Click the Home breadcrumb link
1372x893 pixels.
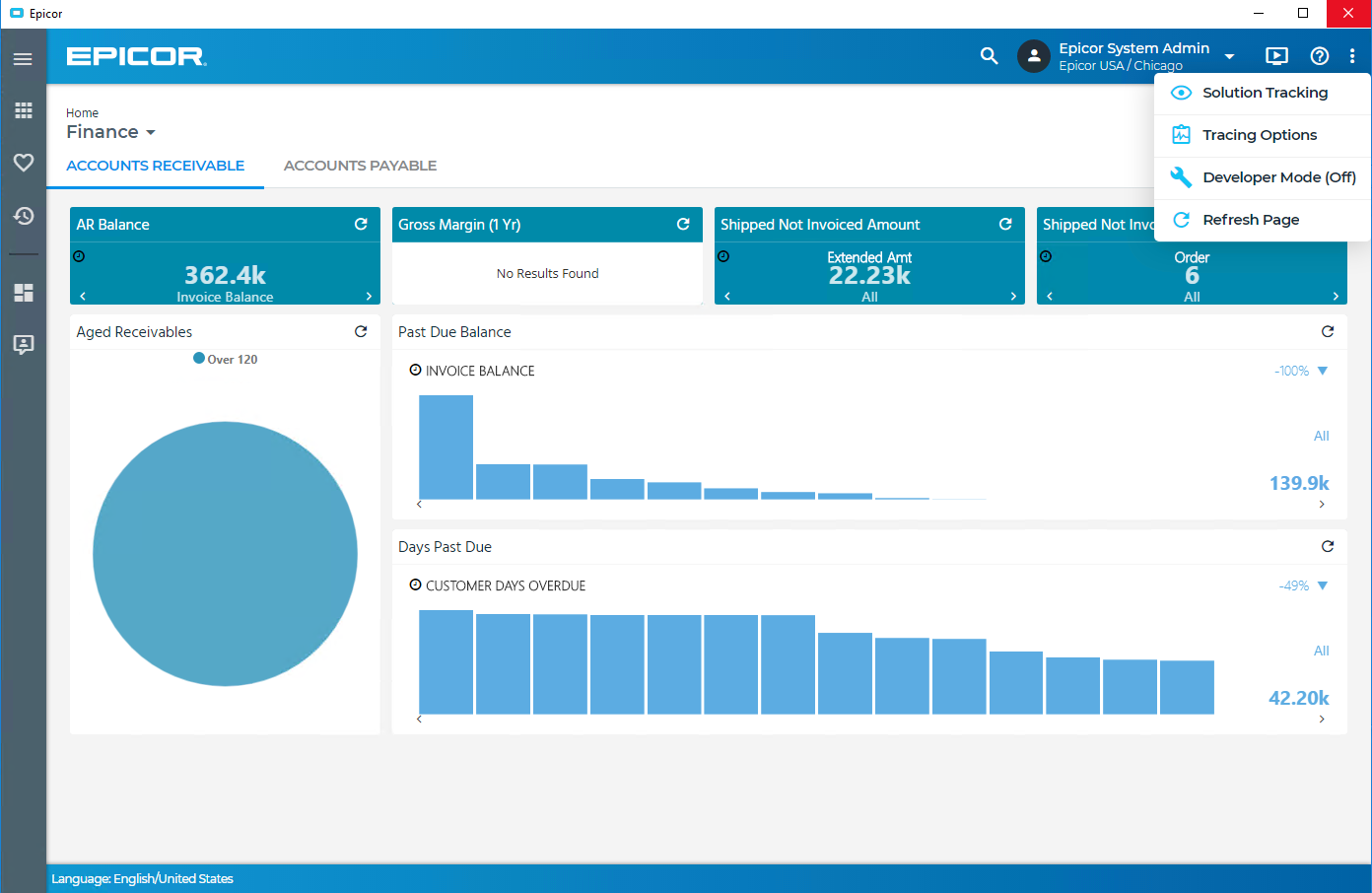[x=82, y=113]
